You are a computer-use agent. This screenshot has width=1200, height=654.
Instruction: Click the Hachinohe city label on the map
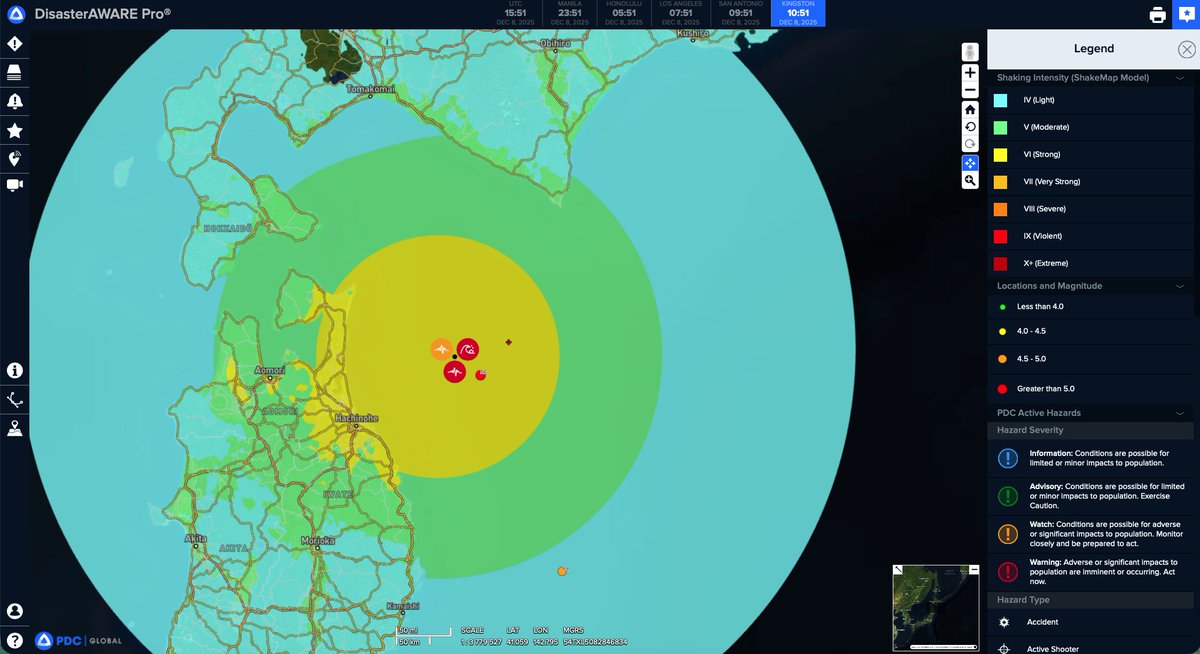coord(356,418)
